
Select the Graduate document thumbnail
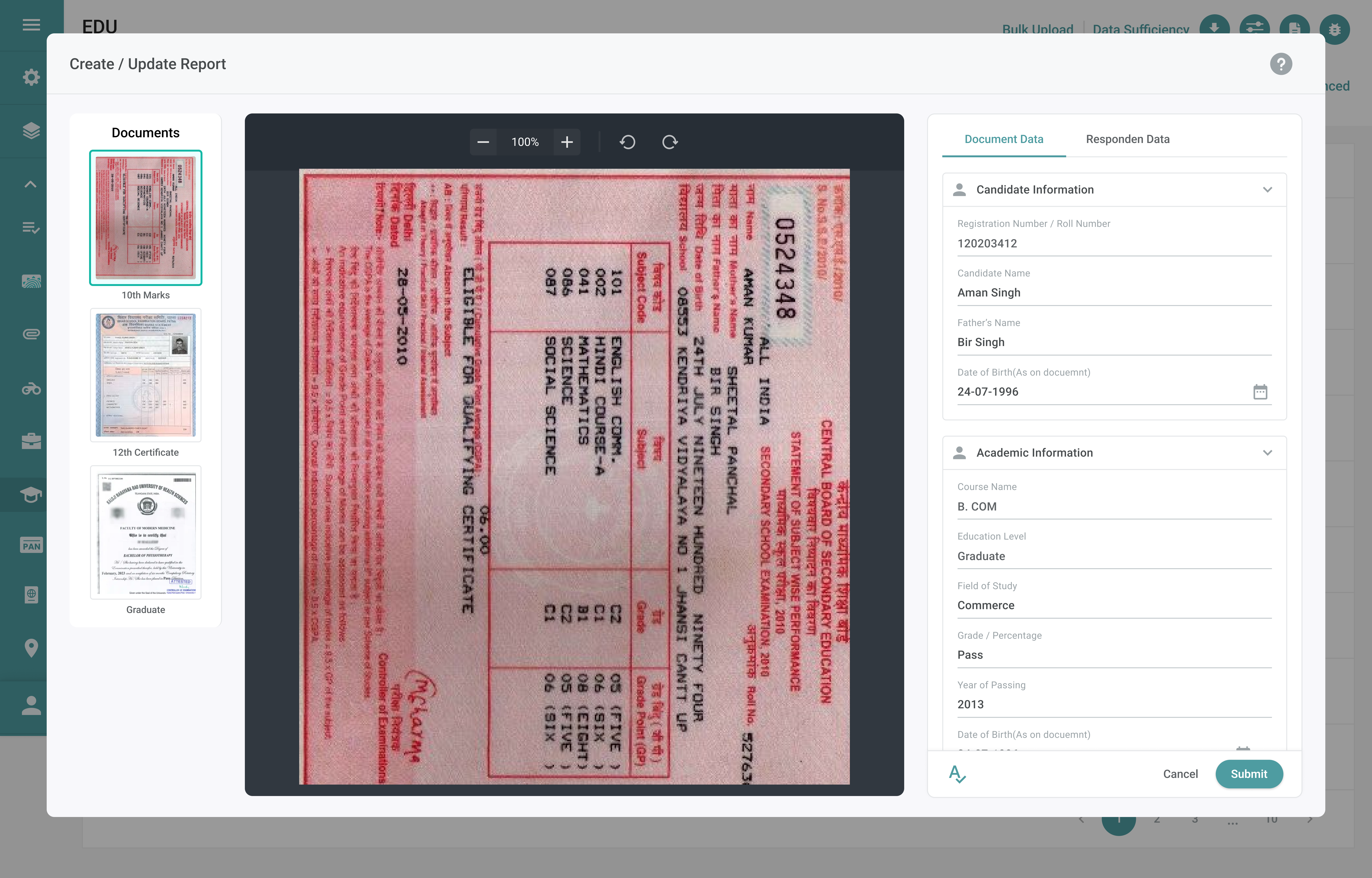[146, 532]
